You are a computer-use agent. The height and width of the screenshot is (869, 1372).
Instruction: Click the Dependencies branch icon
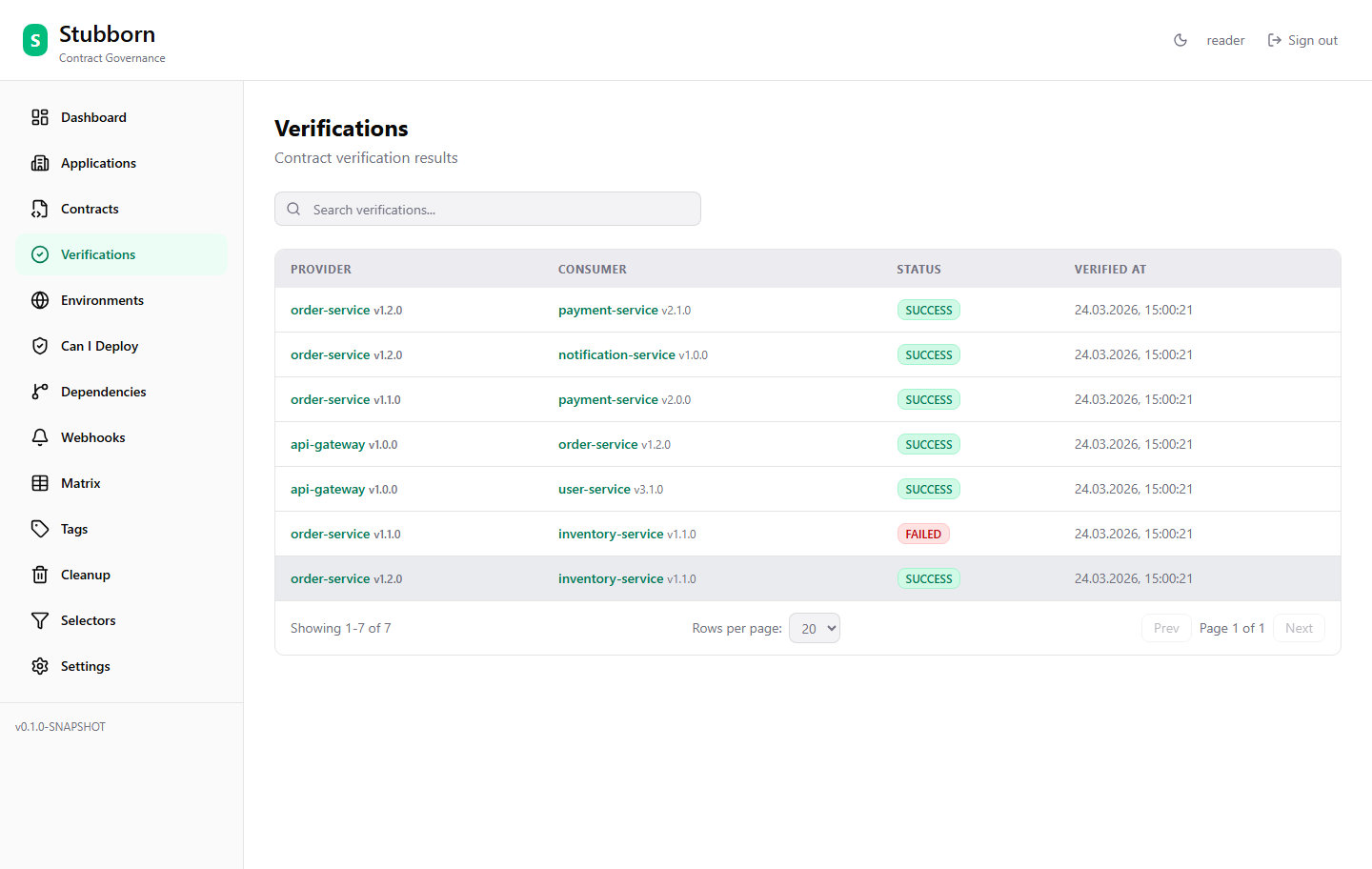point(40,392)
